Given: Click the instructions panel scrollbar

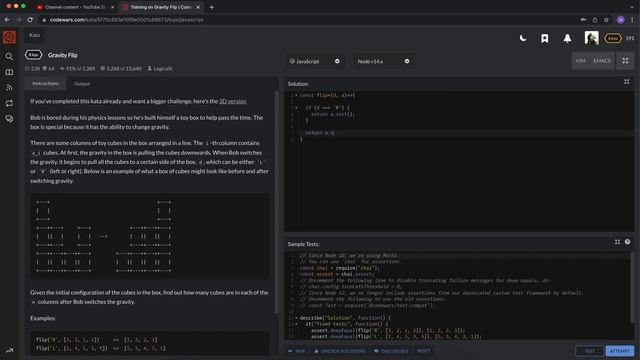Looking at the screenshot, I should click(277, 202).
